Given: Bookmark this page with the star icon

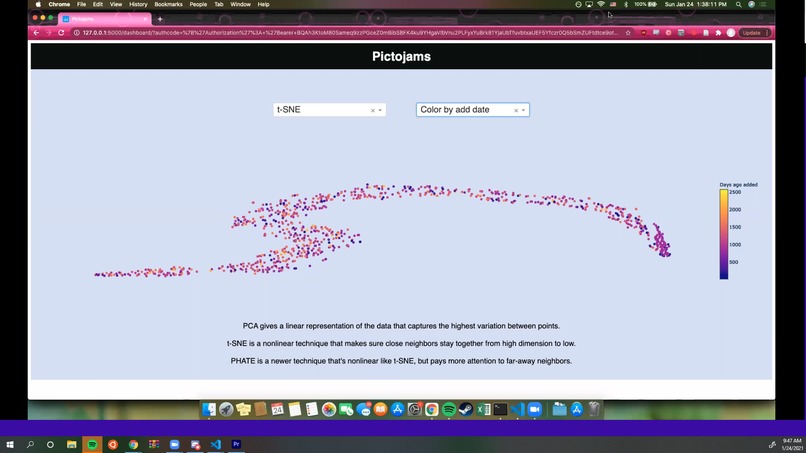Looking at the screenshot, I should click(x=628, y=32).
